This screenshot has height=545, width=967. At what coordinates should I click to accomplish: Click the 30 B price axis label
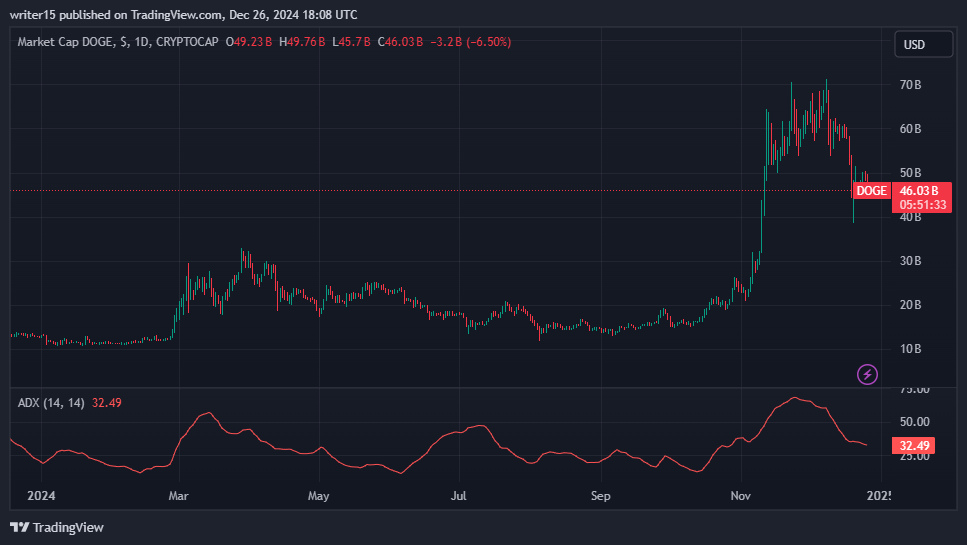pyautogui.click(x=910, y=261)
